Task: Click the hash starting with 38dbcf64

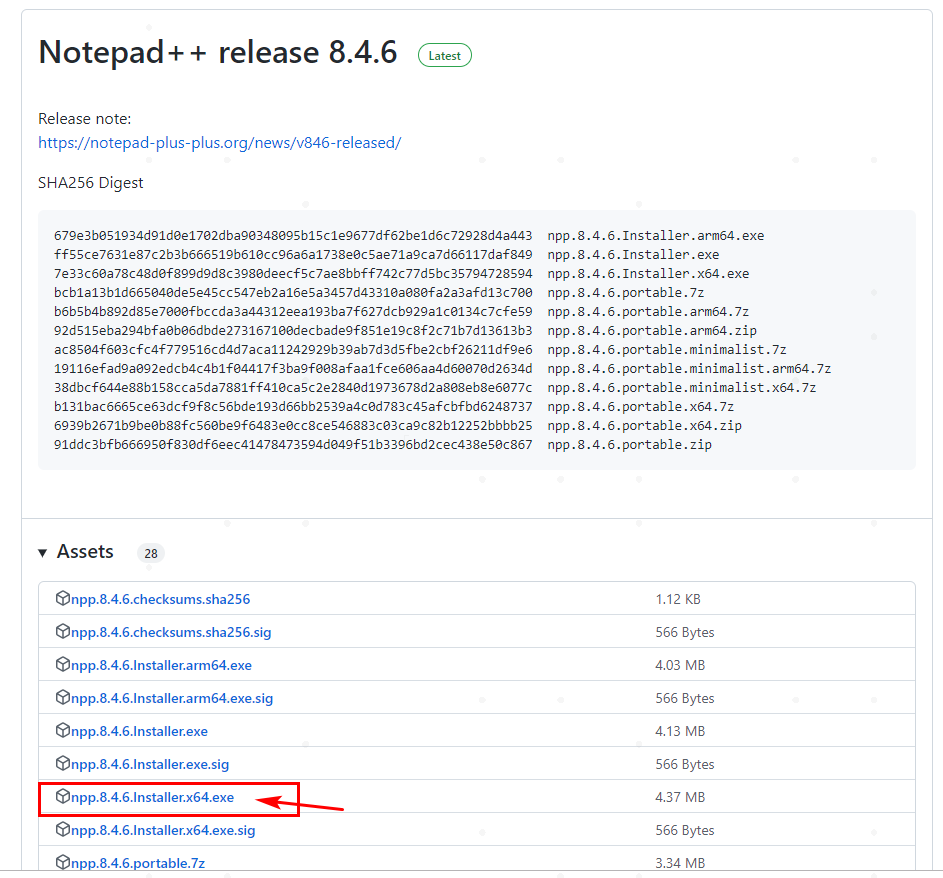Action: pos(293,388)
